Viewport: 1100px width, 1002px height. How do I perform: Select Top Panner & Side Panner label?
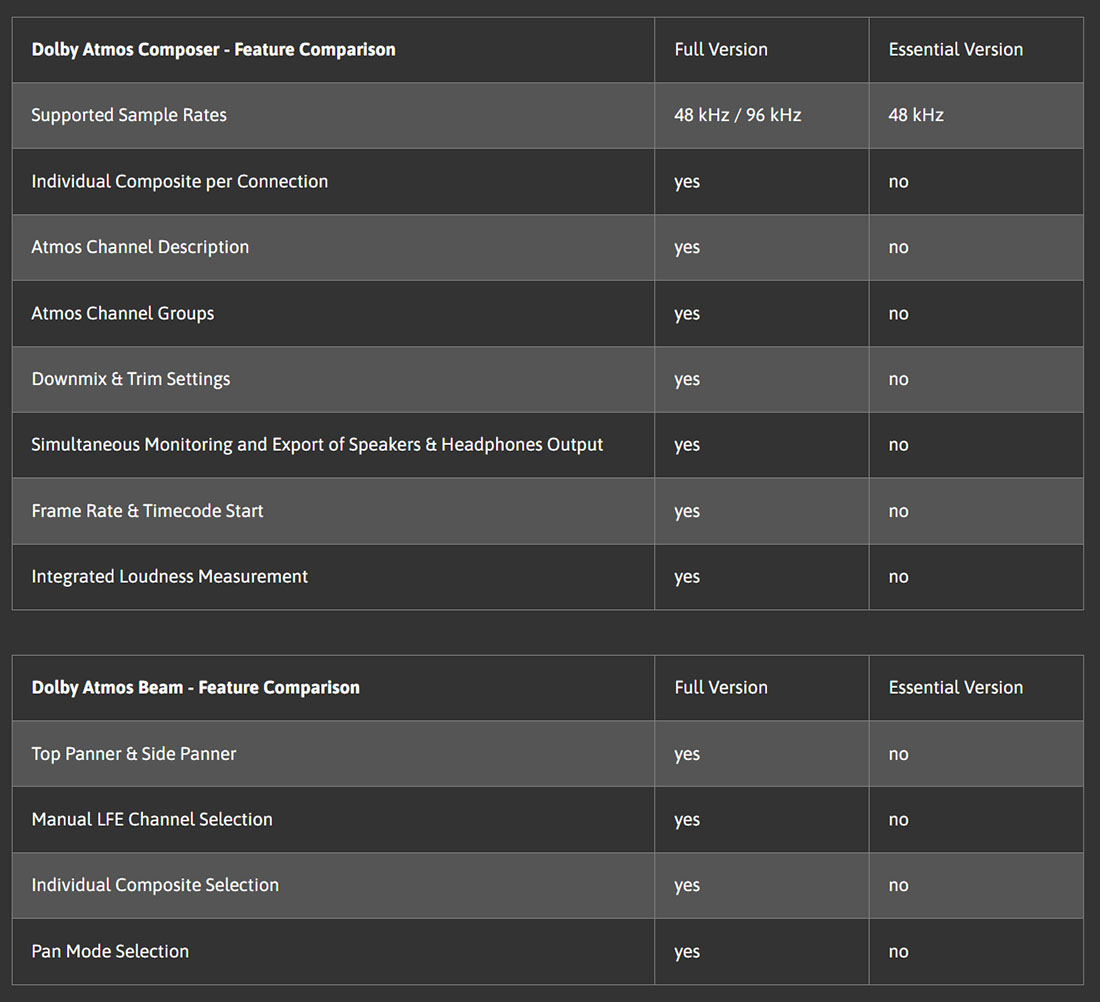[134, 754]
